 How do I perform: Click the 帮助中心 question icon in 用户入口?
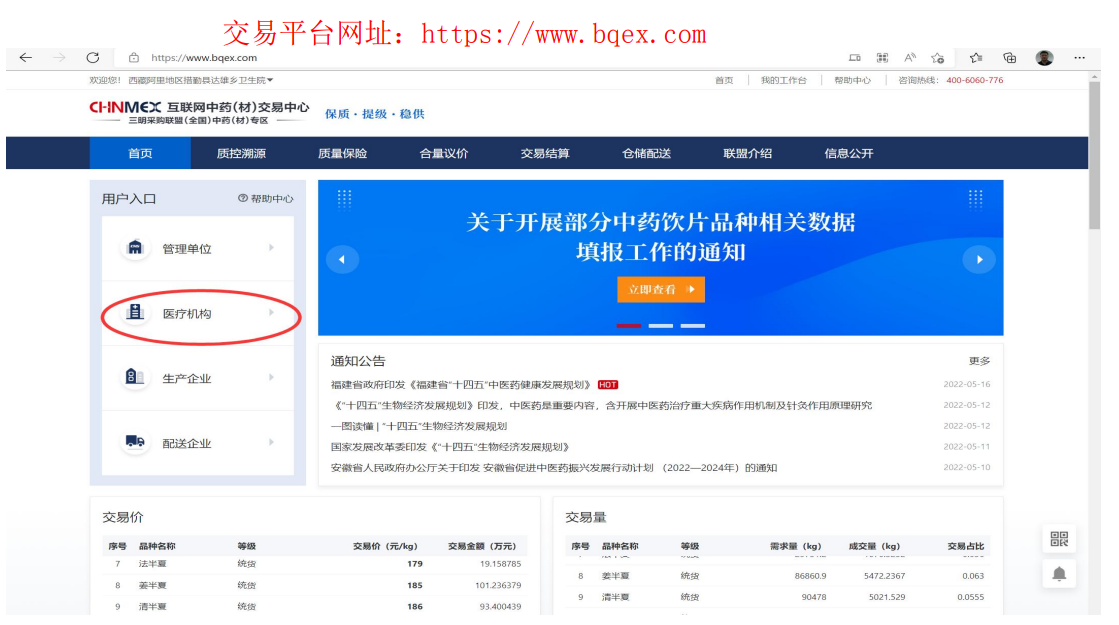tap(243, 198)
